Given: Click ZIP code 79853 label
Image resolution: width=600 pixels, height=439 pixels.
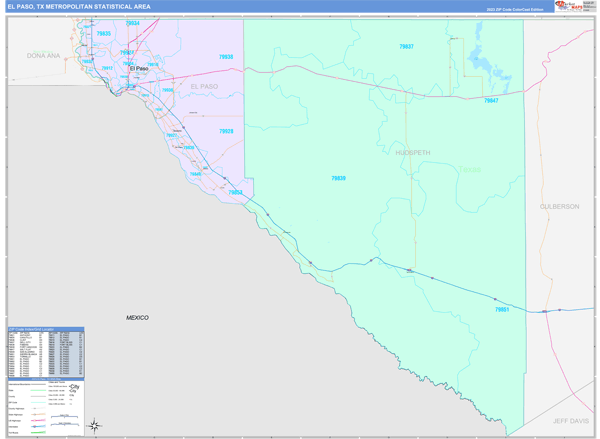Looking at the screenshot, I should [235, 193].
